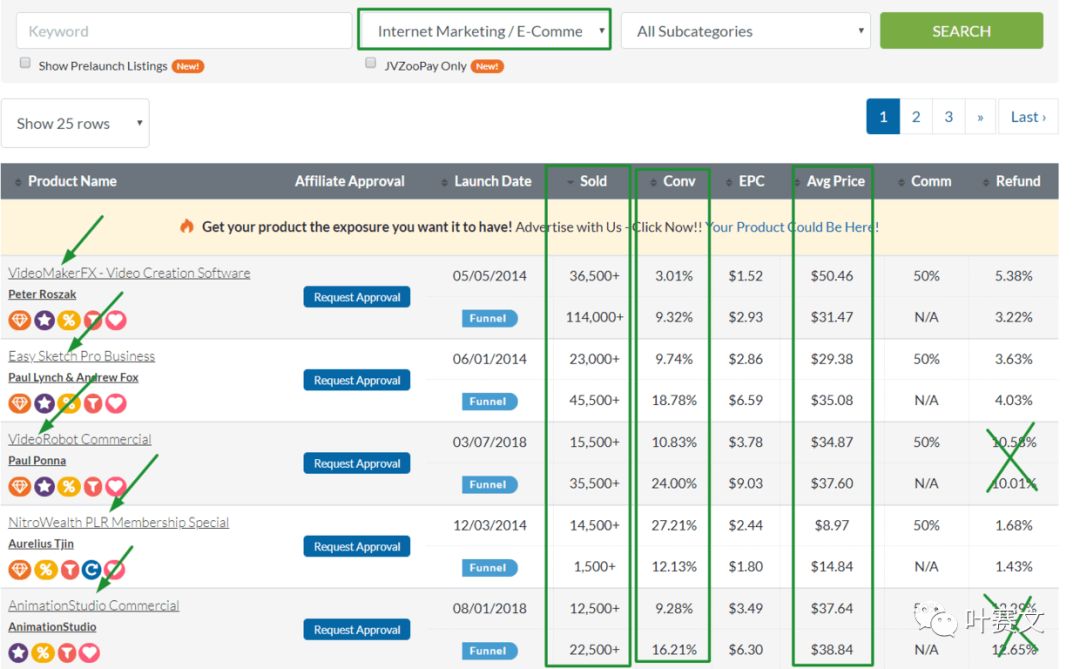Click Funnel badge in AnimationStudio row

pos(488,650)
